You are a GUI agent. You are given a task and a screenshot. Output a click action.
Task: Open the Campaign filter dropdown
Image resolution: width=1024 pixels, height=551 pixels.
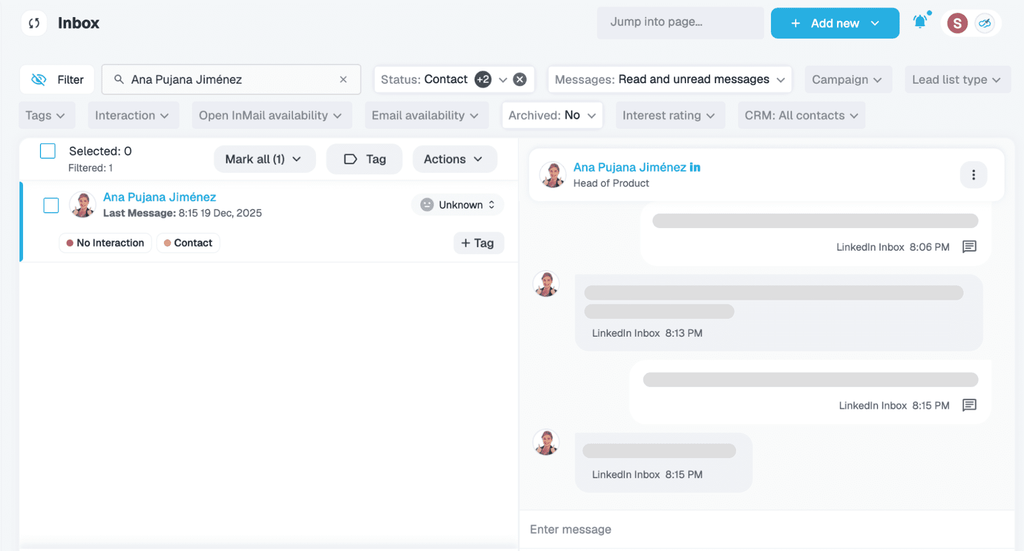848,80
